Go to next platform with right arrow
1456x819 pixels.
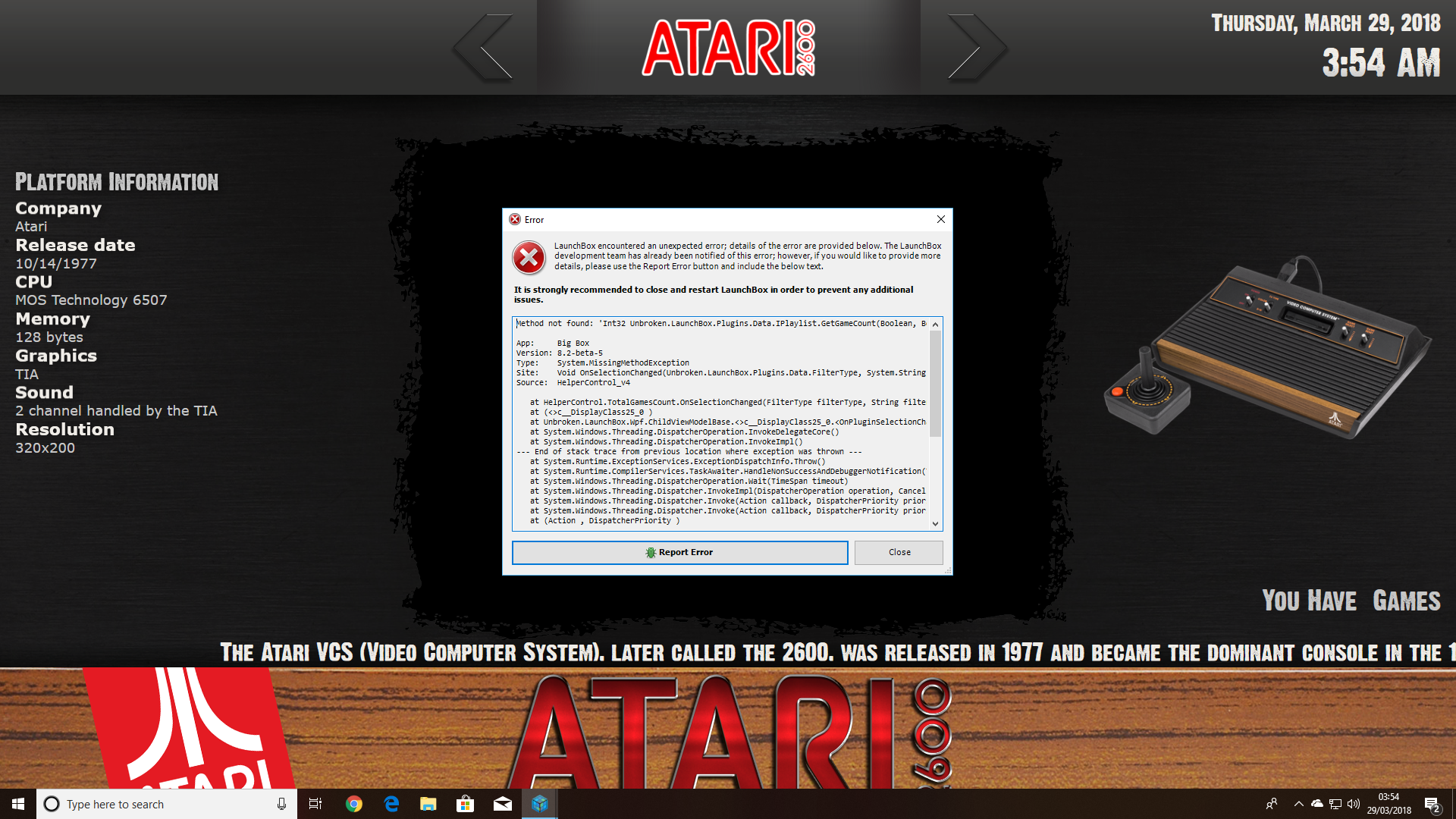977,47
